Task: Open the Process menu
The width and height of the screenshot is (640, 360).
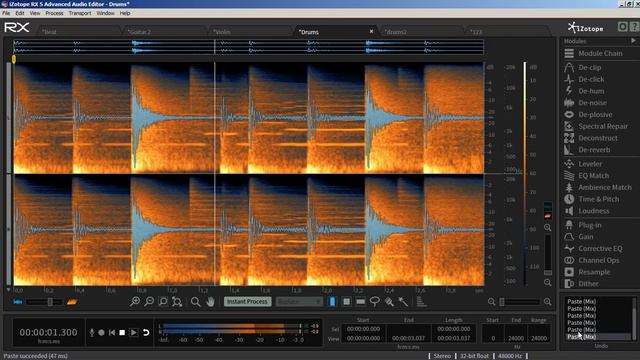Action: pyautogui.click(x=54, y=13)
